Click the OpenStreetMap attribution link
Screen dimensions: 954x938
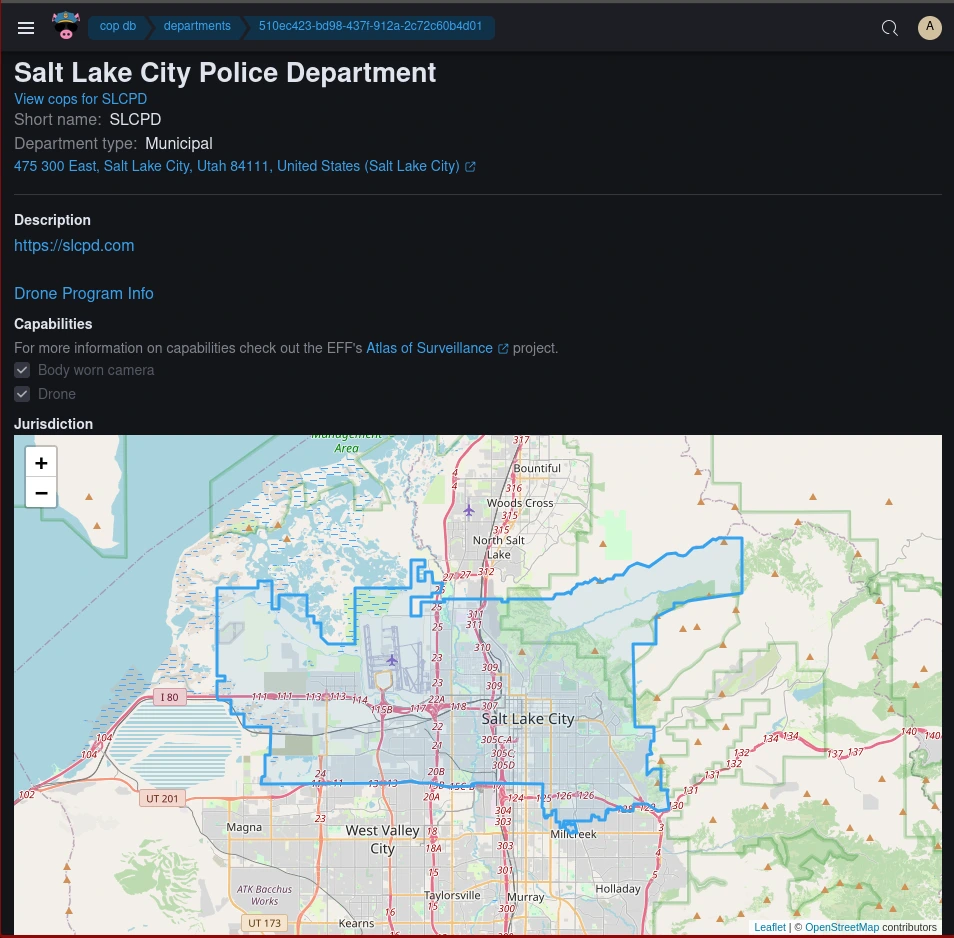[842, 928]
